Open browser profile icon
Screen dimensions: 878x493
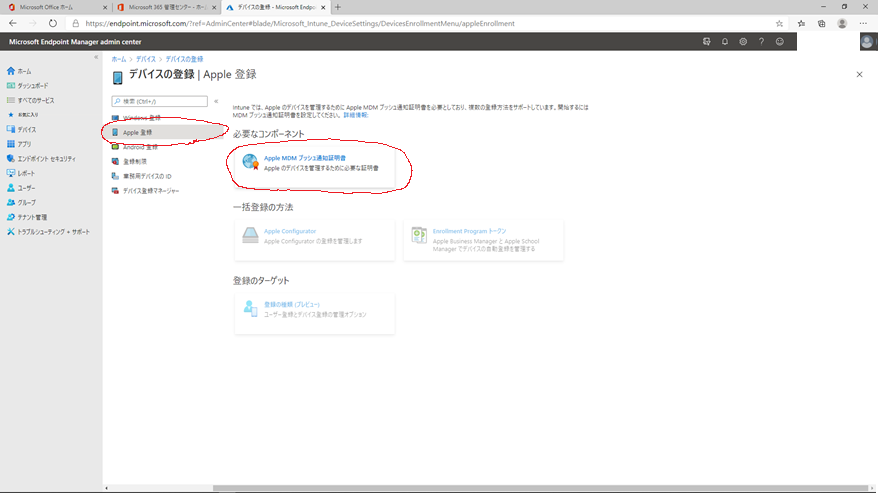coord(842,24)
